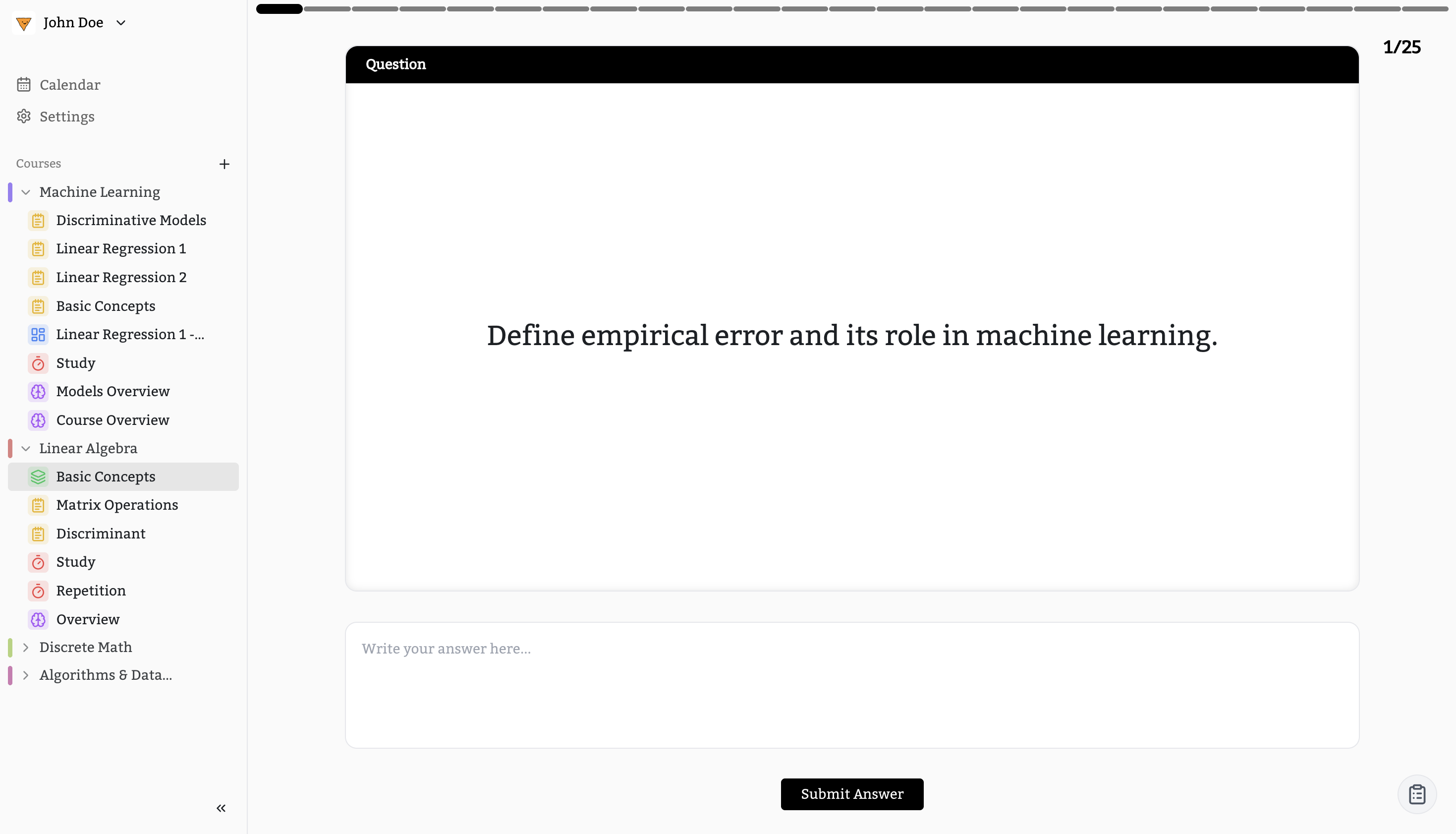Collapse the Machine Learning course

click(x=26, y=192)
